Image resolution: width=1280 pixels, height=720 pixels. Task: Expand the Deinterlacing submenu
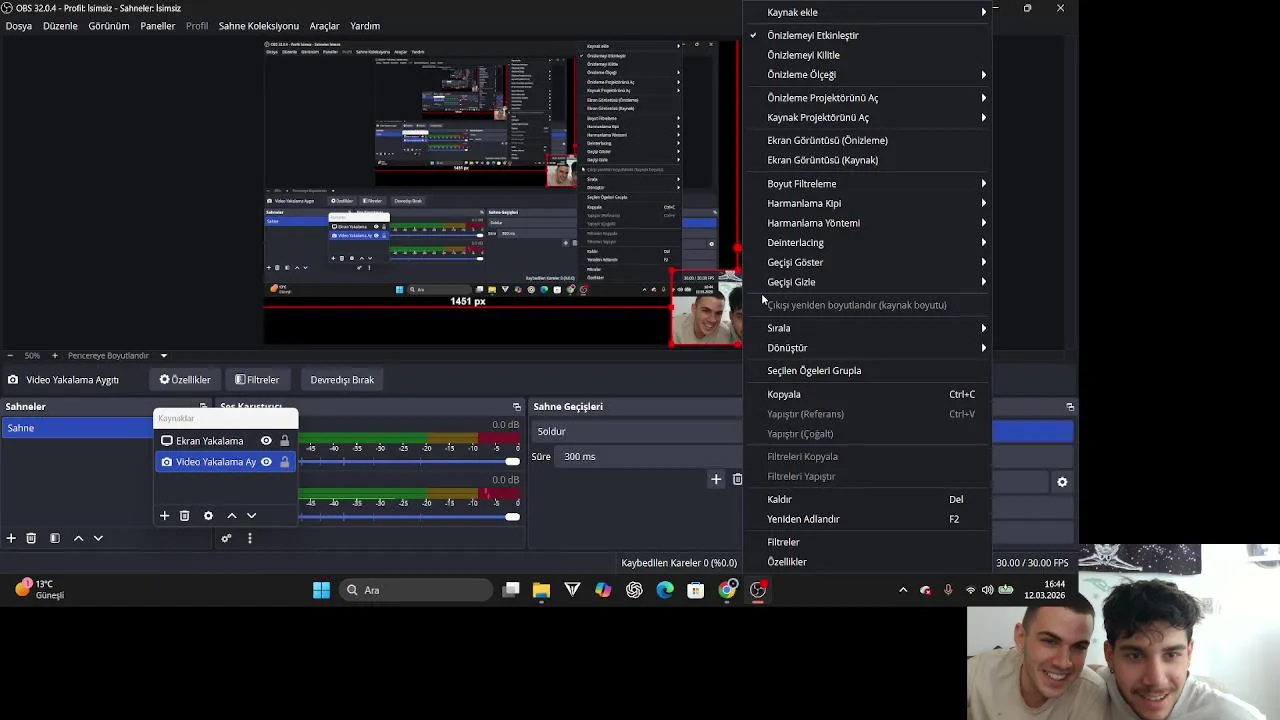coord(868,243)
